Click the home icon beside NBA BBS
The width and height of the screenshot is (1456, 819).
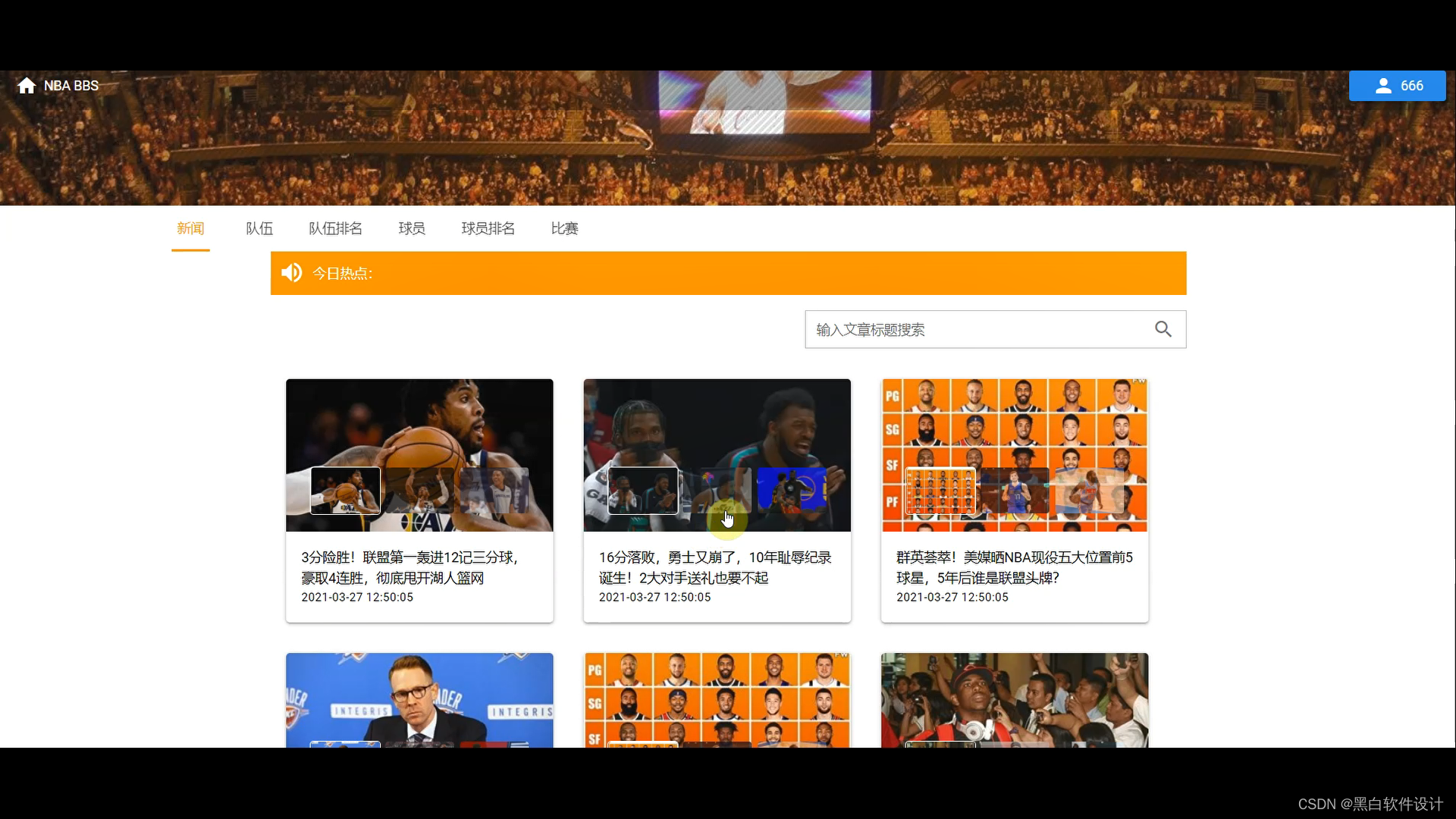[x=27, y=86]
